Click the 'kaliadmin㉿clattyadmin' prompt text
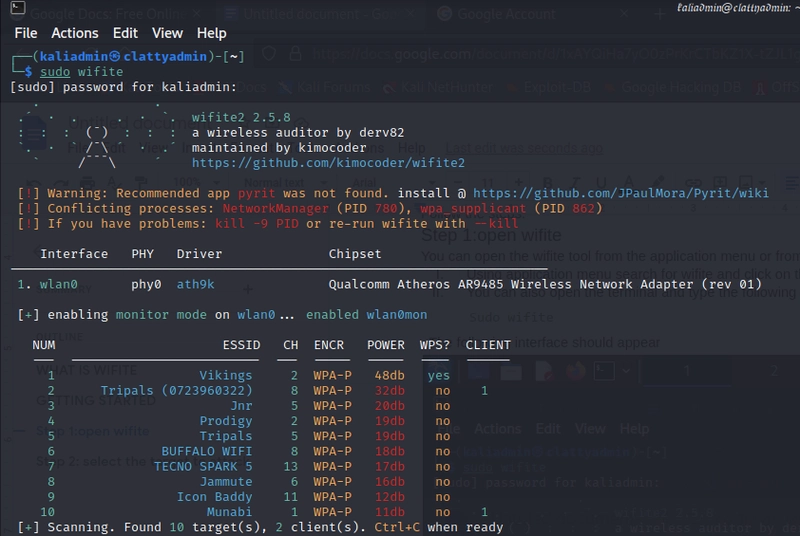Screen dimensions: 800x536 coord(123,57)
